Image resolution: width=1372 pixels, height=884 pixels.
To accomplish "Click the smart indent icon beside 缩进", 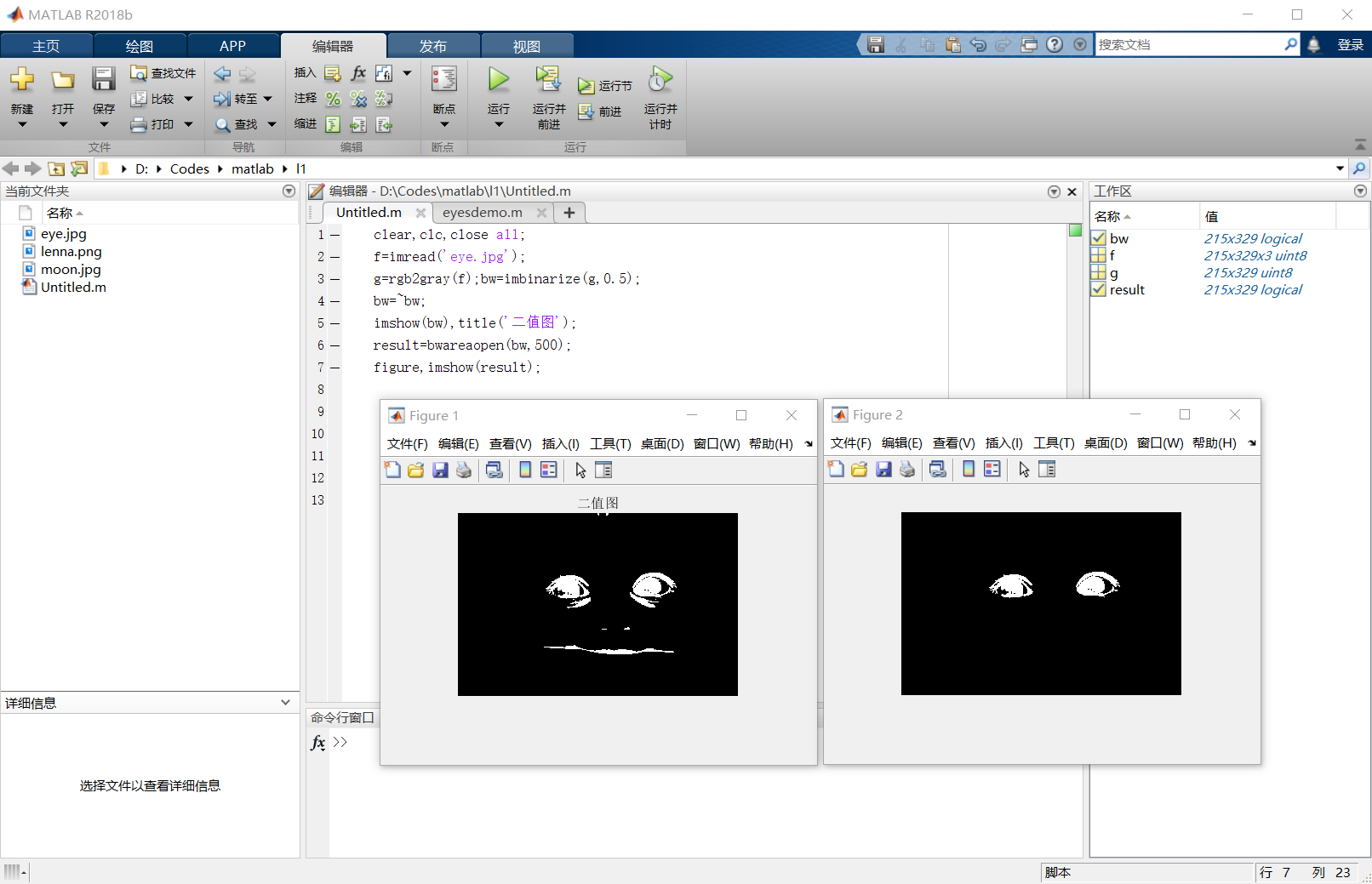I will pyautogui.click(x=333, y=125).
